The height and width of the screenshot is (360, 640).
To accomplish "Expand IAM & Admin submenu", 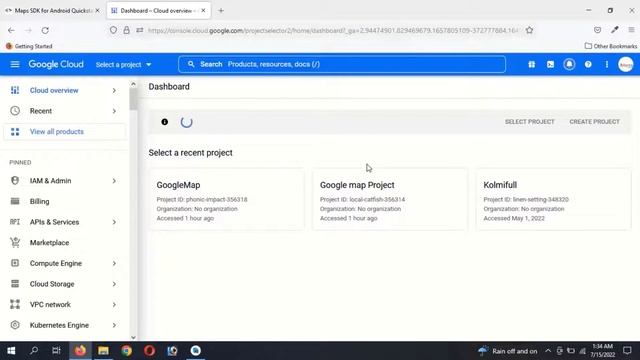I will [x=114, y=181].
